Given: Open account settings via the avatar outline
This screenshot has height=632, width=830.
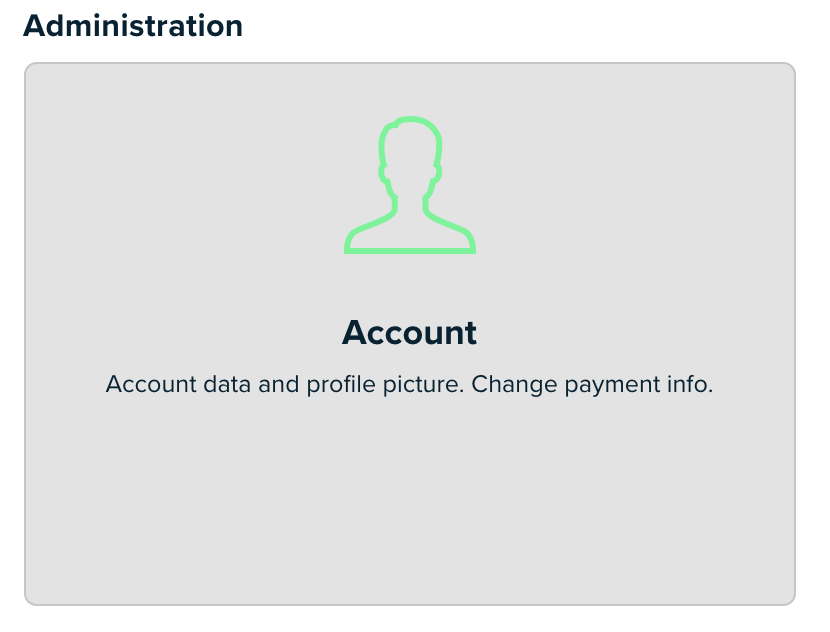Looking at the screenshot, I should click(x=410, y=185).
